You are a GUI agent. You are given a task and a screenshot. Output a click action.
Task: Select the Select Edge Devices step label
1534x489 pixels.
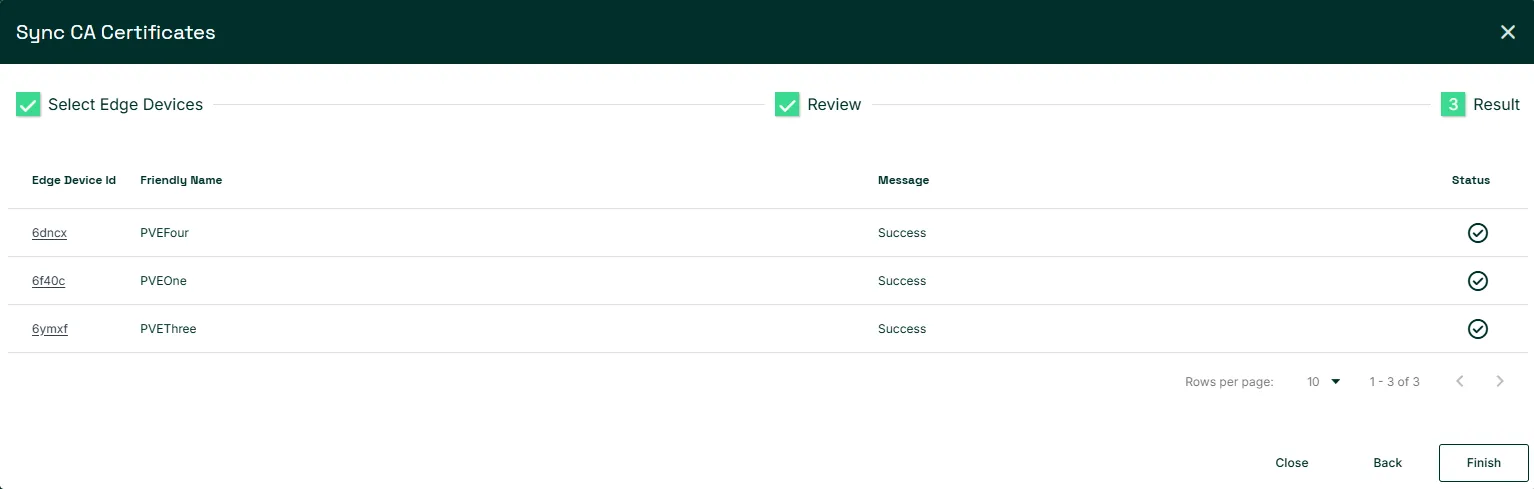[125, 104]
